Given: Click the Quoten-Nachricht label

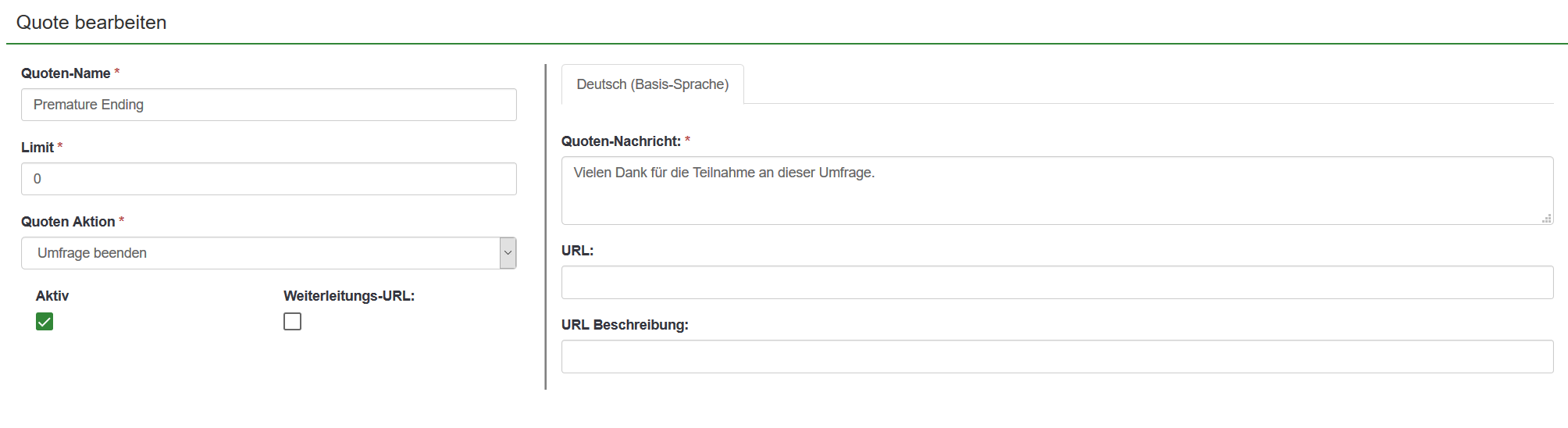Looking at the screenshot, I should (621, 141).
